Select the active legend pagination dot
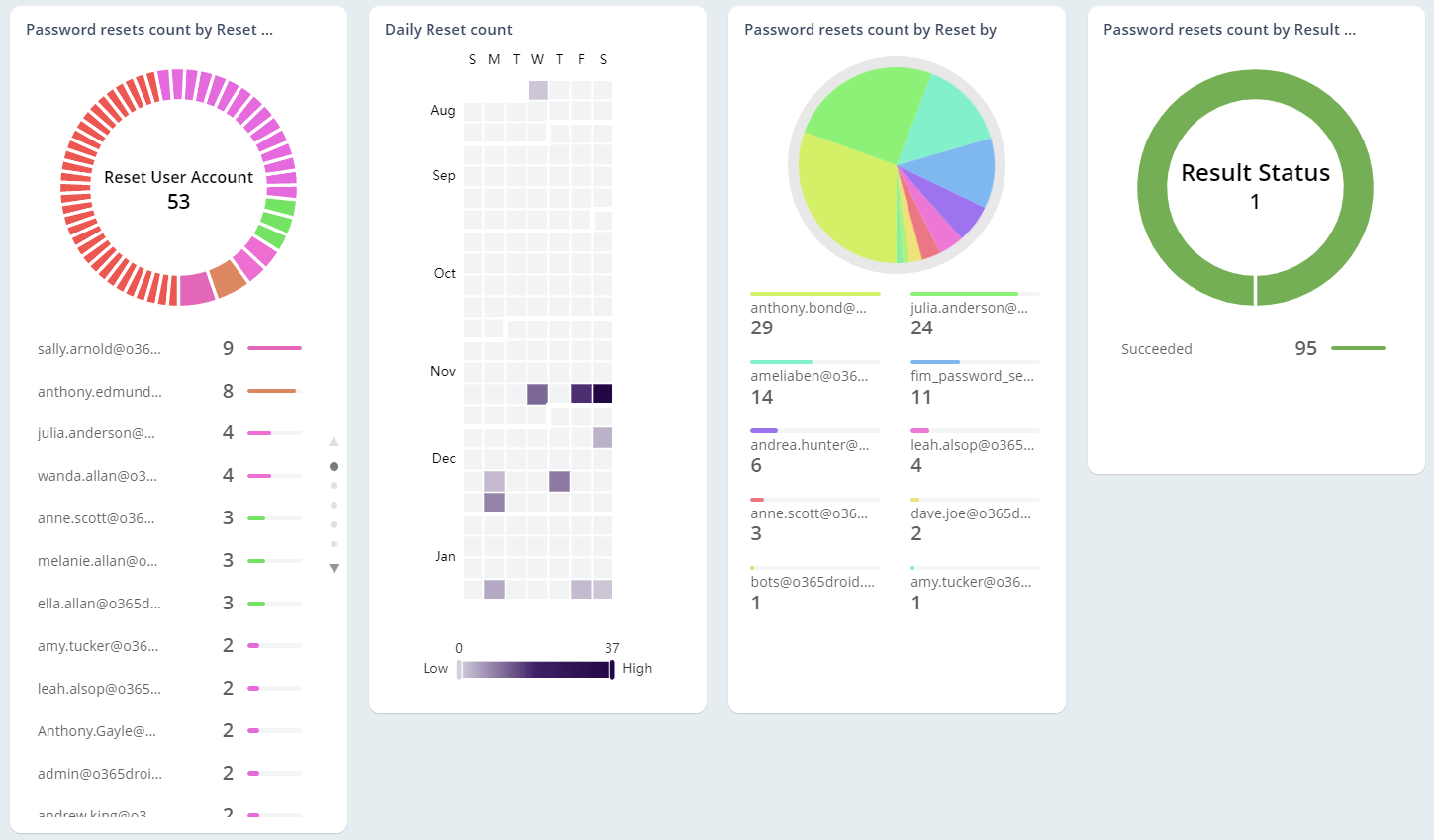Image resolution: width=1434 pixels, height=840 pixels. click(334, 466)
